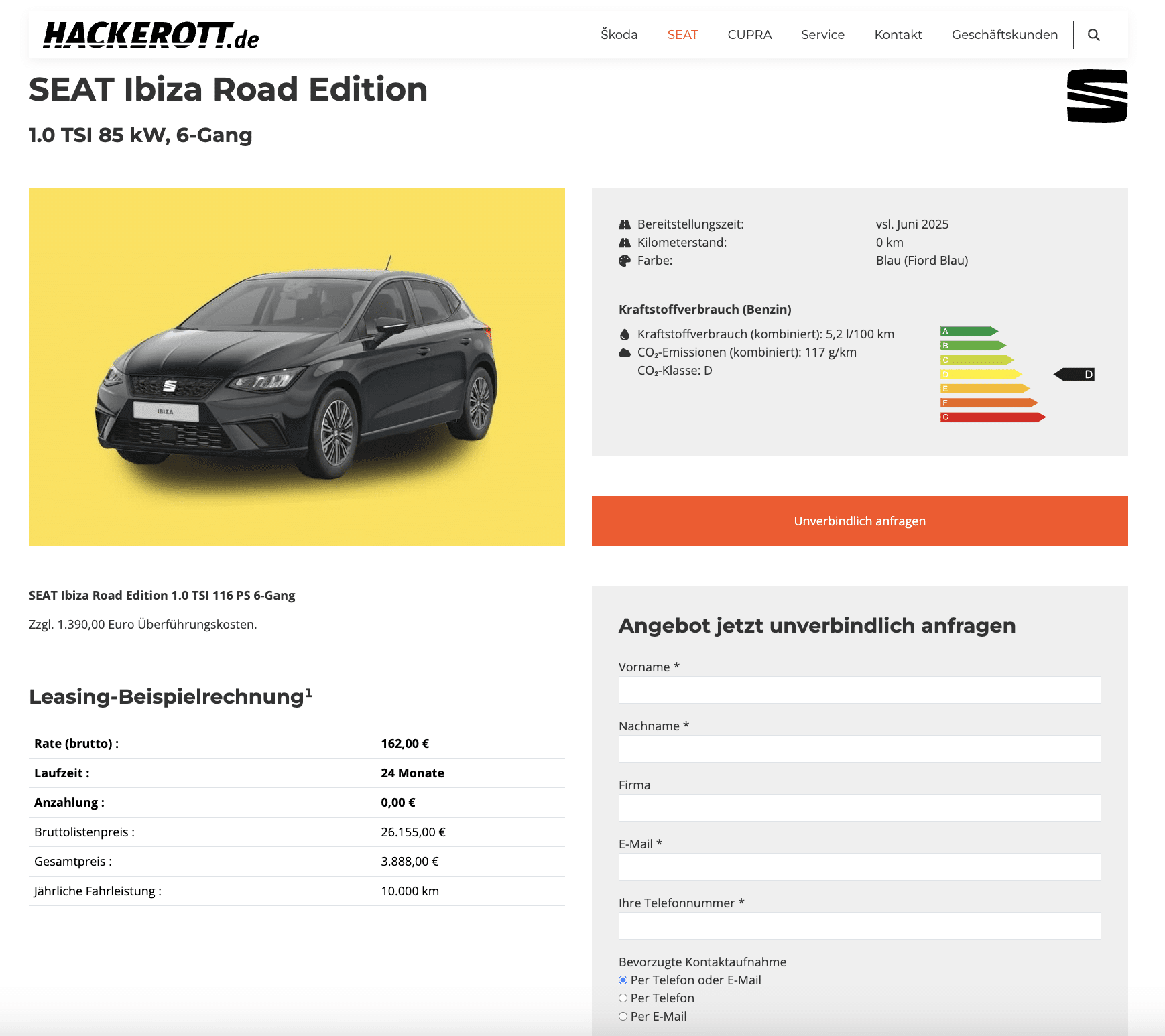
Task: Click the SEAT Ibiza car image
Action: click(x=297, y=367)
